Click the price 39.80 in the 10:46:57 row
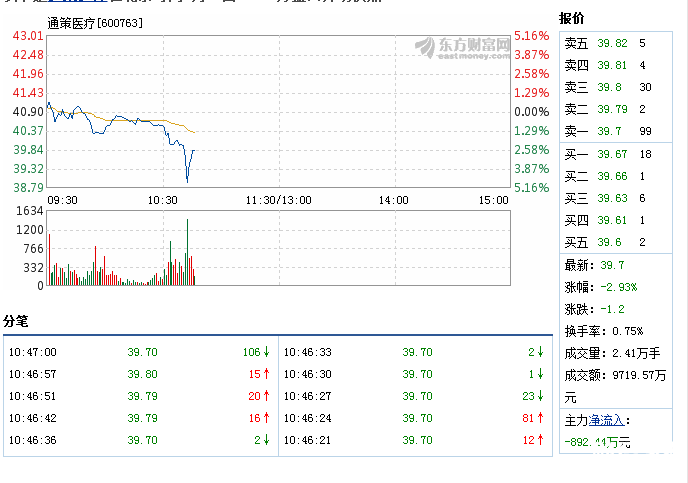 pos(142,374)
